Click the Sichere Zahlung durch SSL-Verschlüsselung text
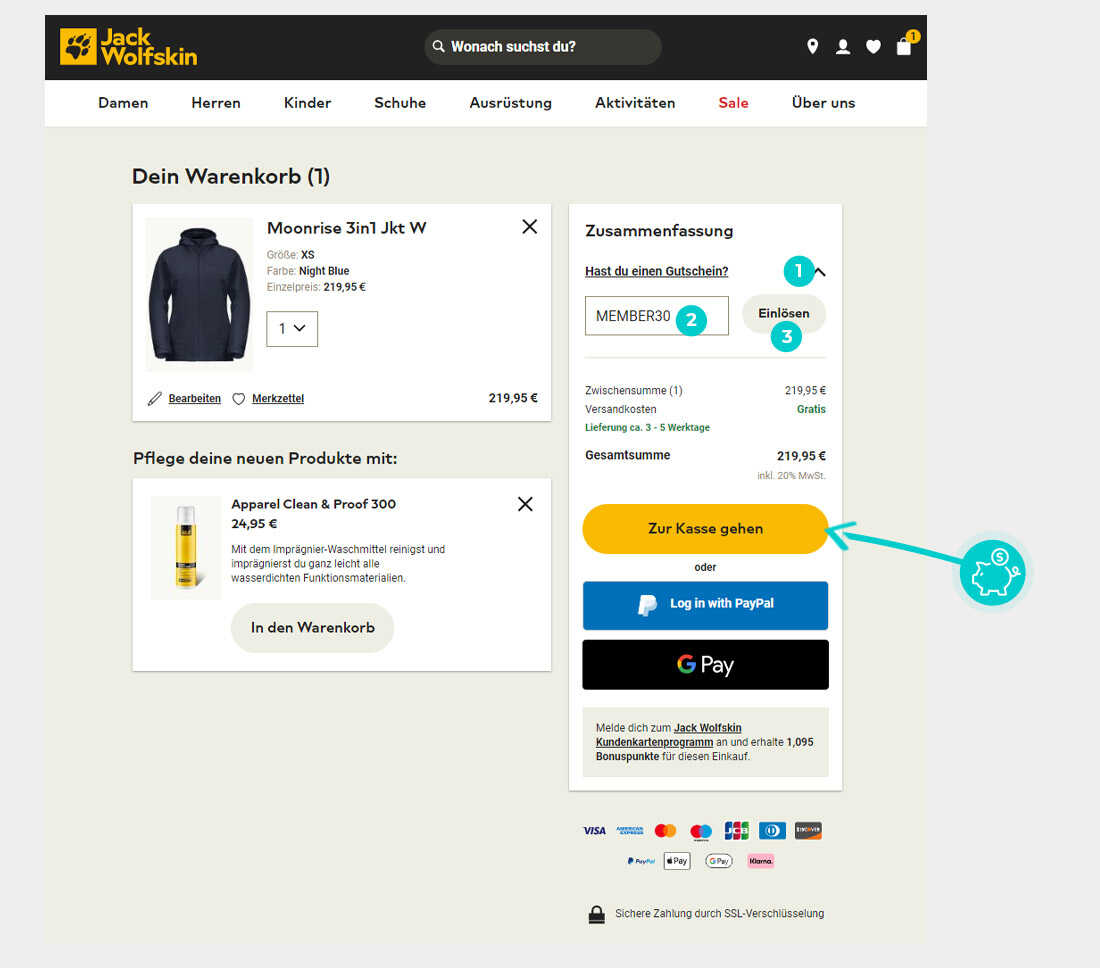The height and width of the screenshot is (968, 1100). (x=720, y=913)
